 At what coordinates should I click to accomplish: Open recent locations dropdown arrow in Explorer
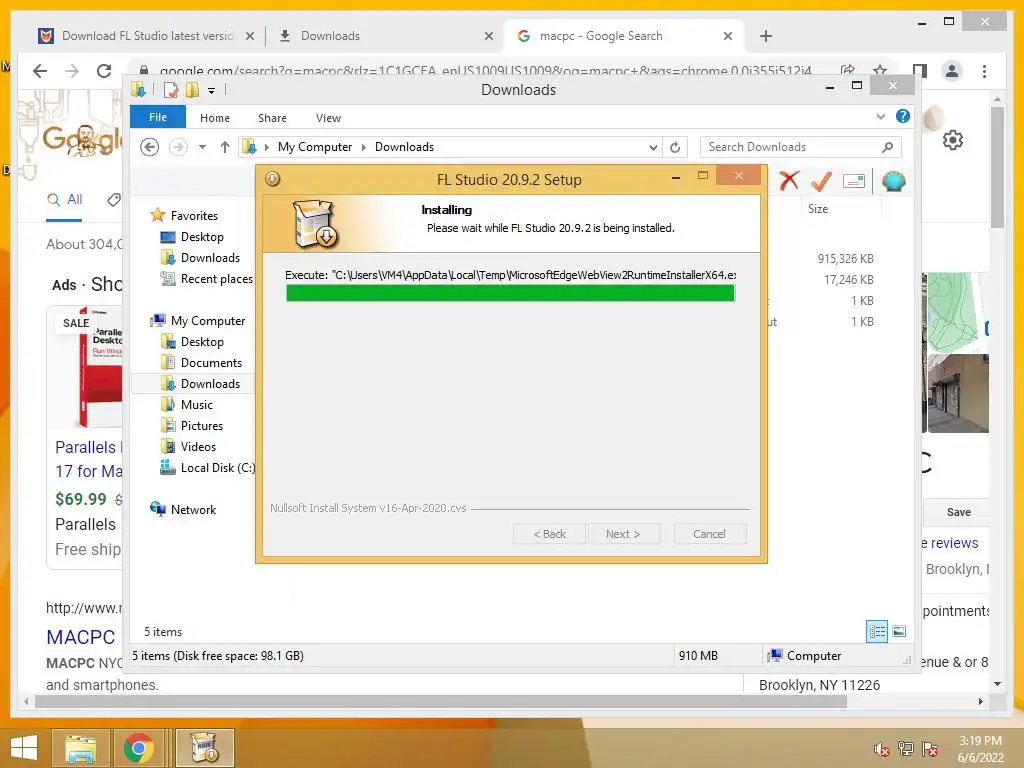tap(202, 147)
